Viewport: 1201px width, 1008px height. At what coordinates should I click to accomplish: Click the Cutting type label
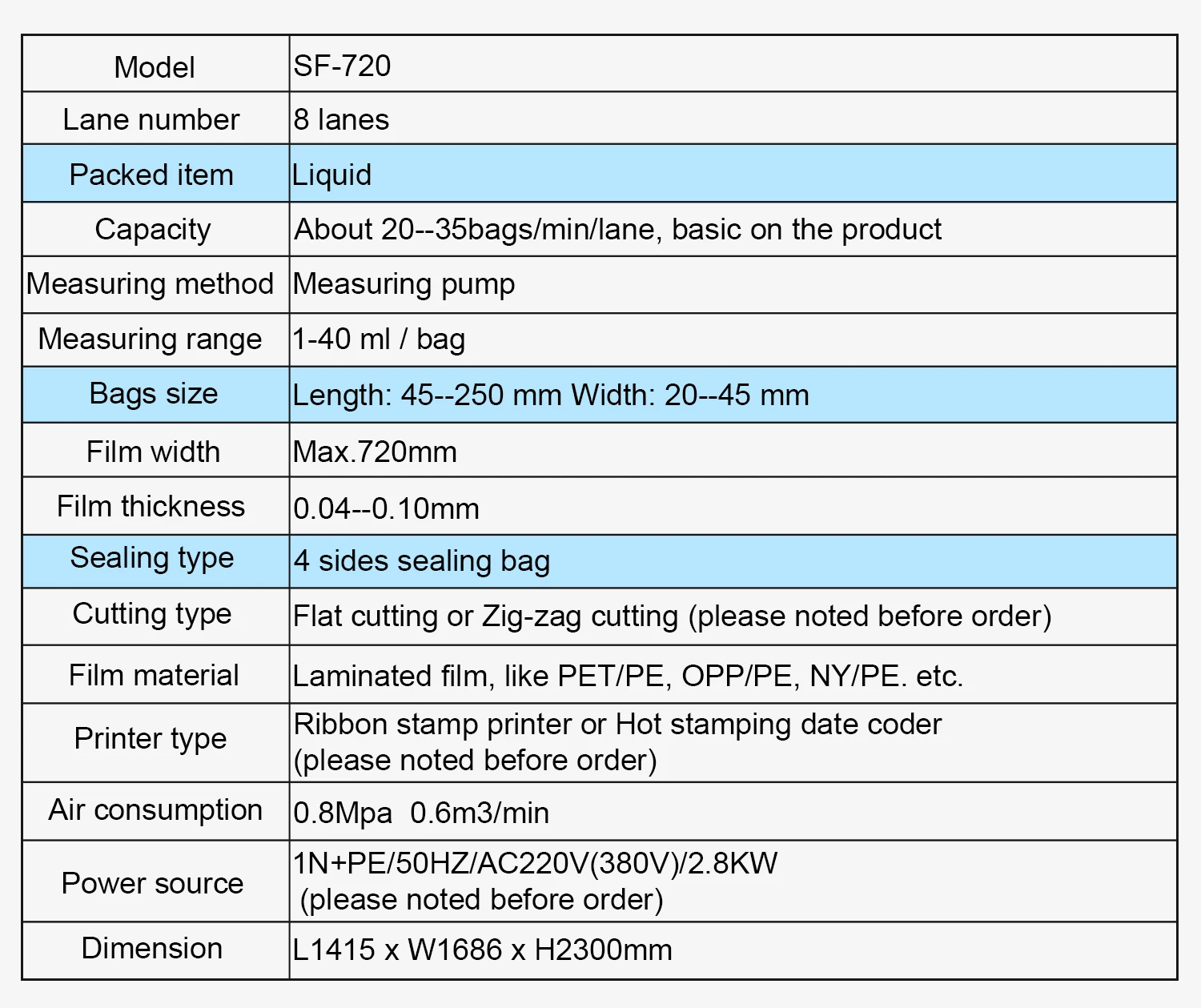point(152,614)
